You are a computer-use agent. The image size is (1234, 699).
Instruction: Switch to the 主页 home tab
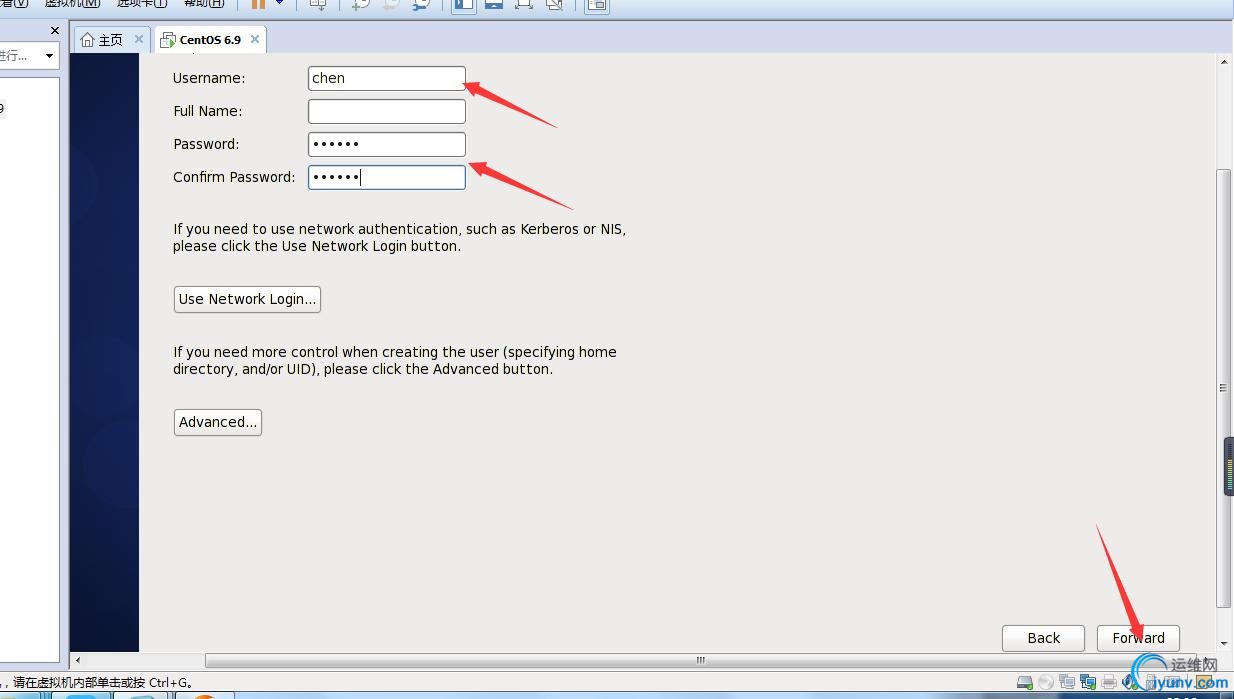click(x=110, y=40)
